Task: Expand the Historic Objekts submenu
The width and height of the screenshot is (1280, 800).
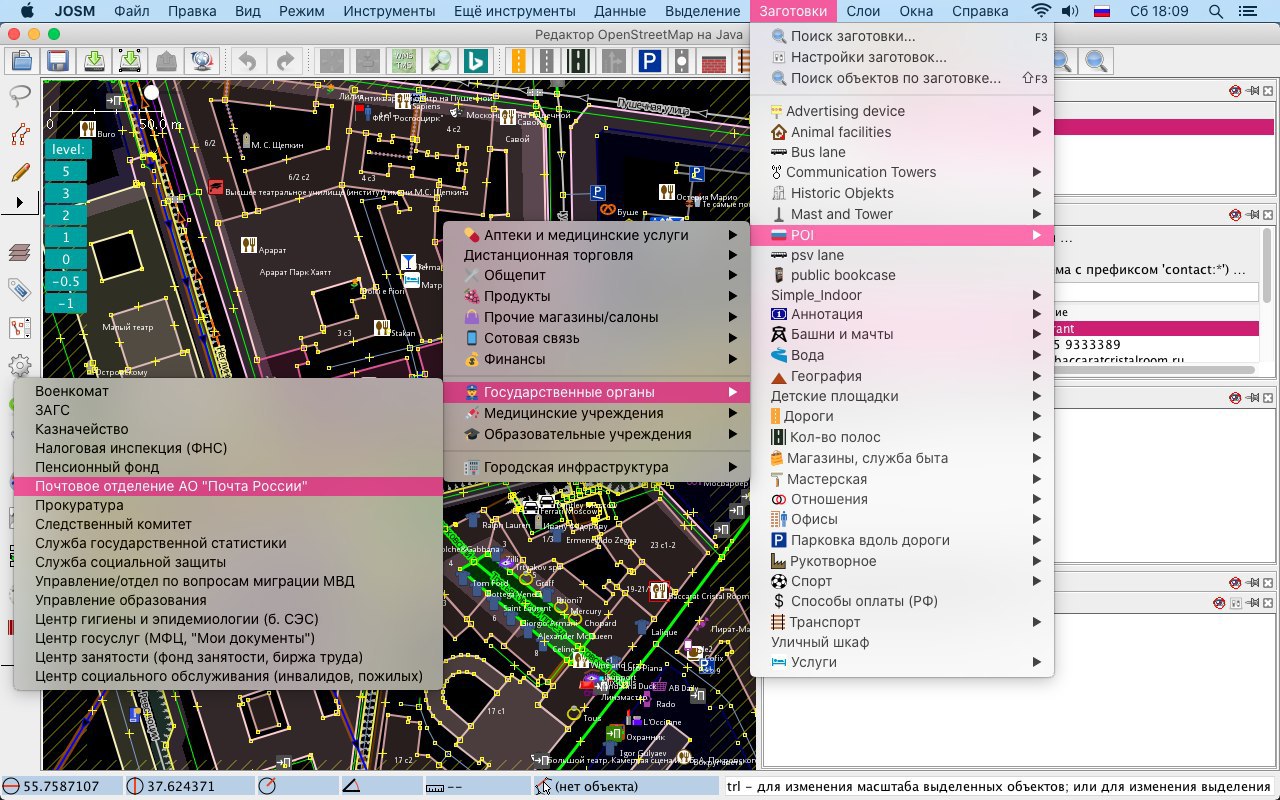Action: (903, 193)
